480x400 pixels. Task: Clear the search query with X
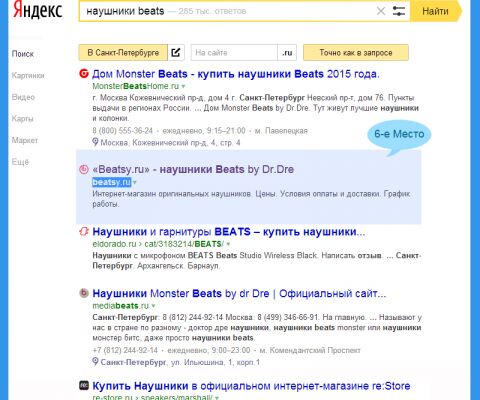click(x=381, y=11)
